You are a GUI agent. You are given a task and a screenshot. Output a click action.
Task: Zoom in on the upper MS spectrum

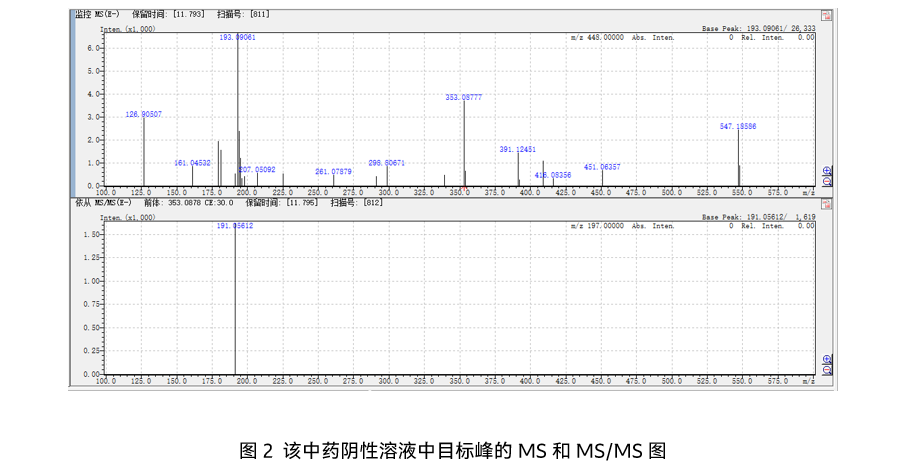click(827, 171)
